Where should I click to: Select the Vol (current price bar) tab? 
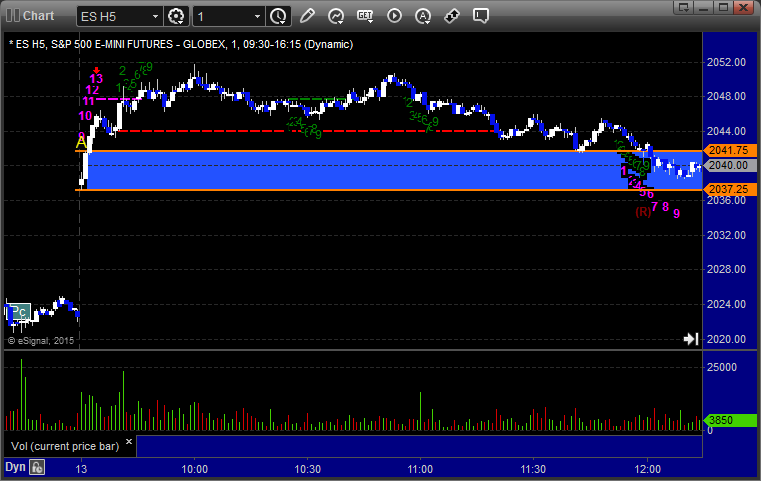click(x=60, y=445)
